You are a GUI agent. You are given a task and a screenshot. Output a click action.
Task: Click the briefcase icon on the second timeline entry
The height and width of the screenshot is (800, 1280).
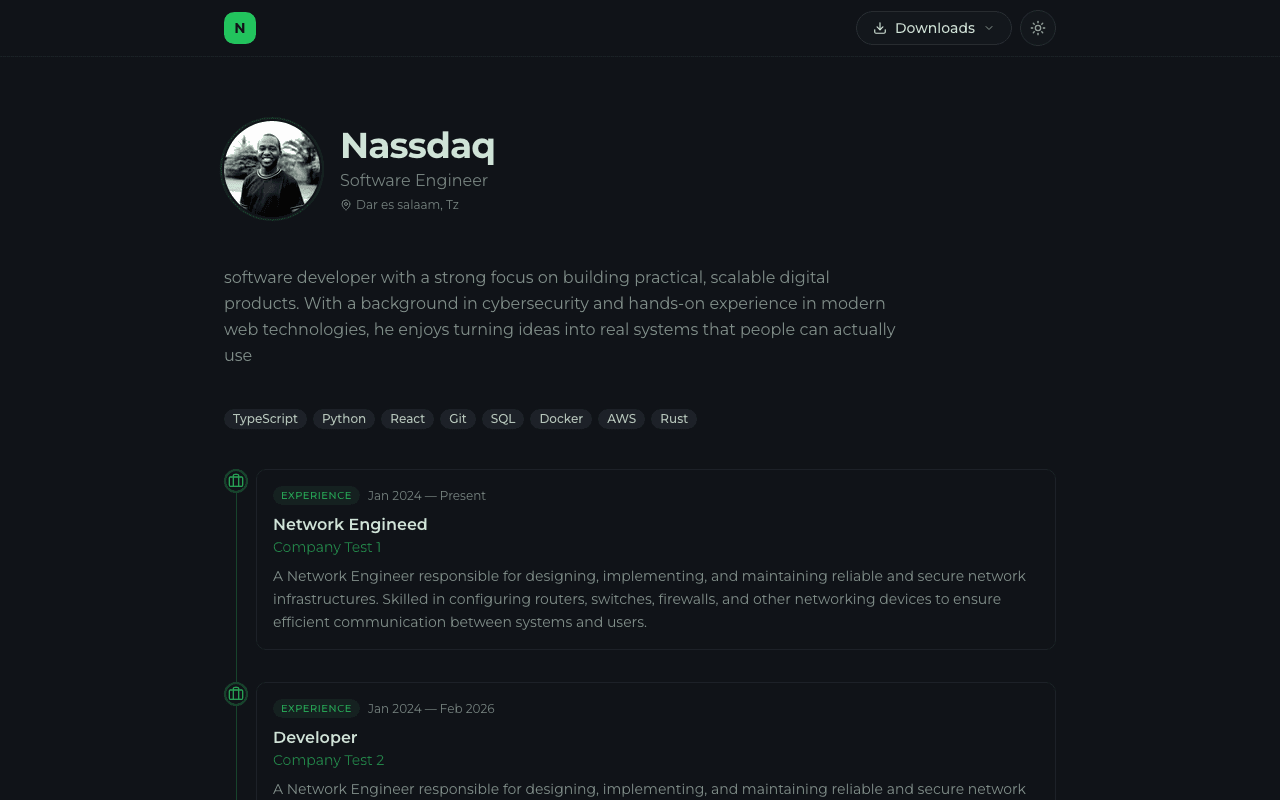(236, 693)
